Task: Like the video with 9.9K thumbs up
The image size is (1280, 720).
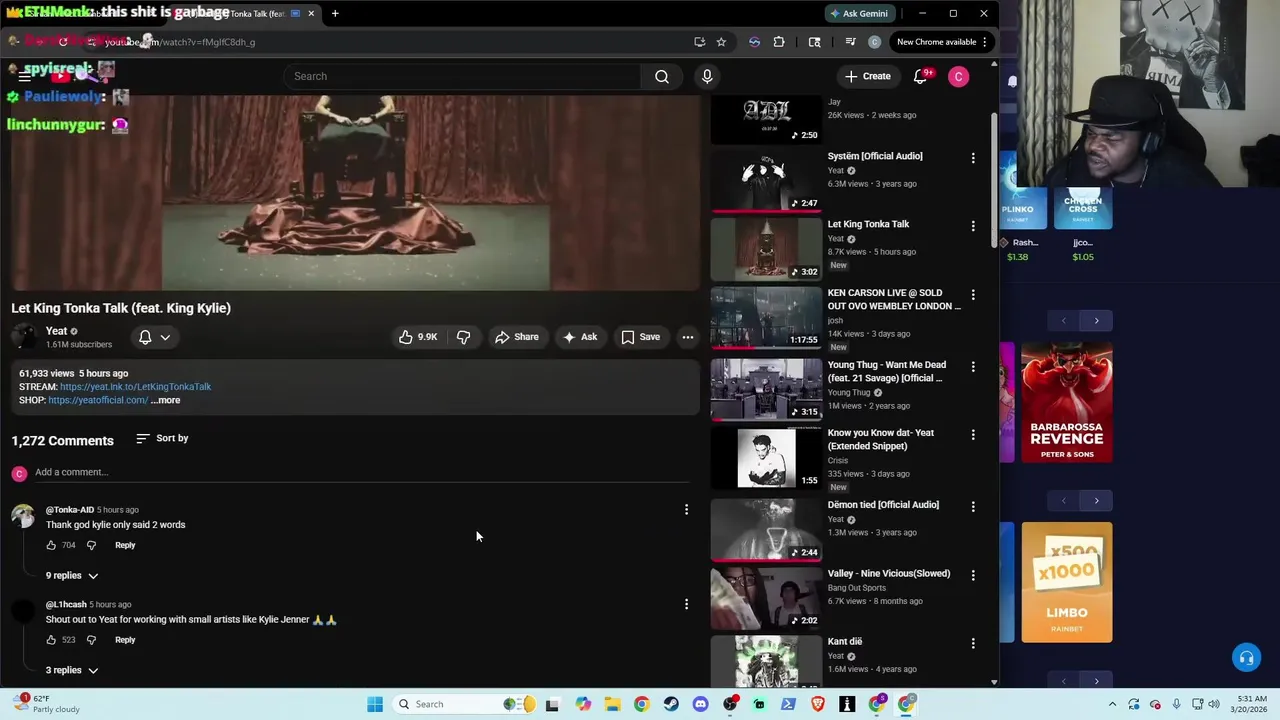Action: tap(418, 337)
